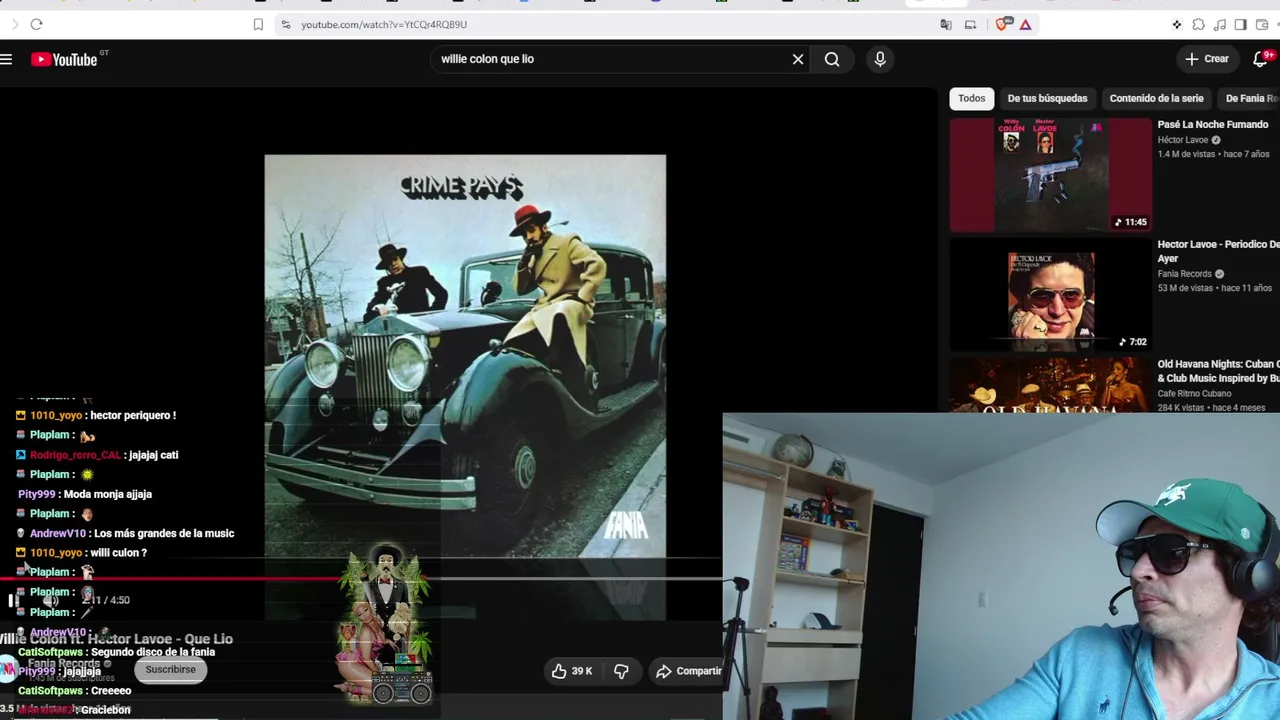This screenshot has height=720, width=1280.
Task: Share the video via Compartir
Action: [x=688, y=671]
